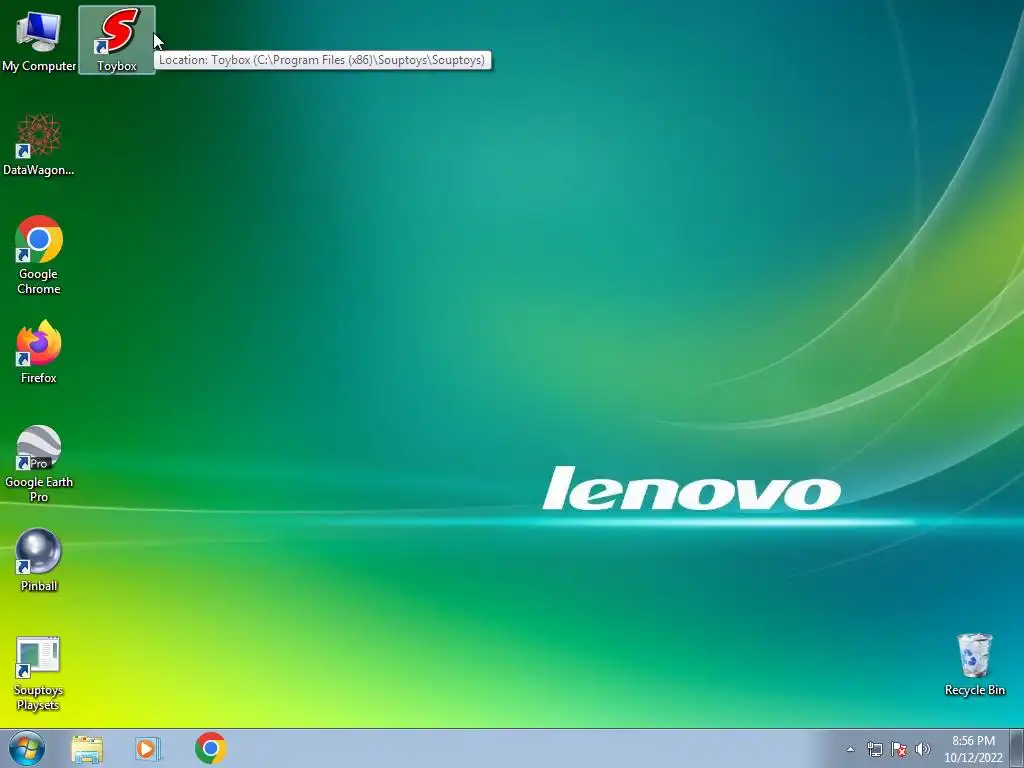The image size is (1024, 768).
Task: Launch Windows Media Player from taskbar
Action: [x=148, y=748]
